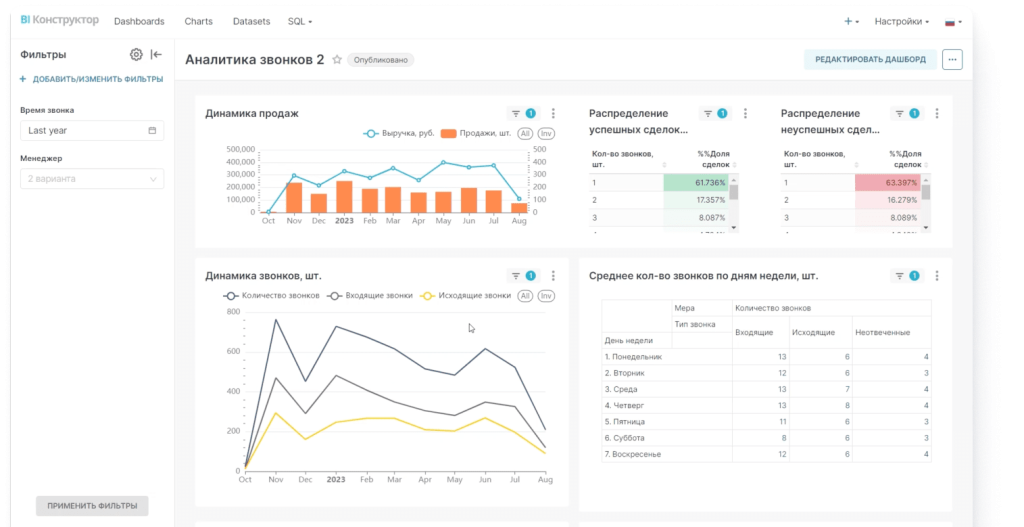Expand the Менеджер dropdown filter

coord(92,179)
